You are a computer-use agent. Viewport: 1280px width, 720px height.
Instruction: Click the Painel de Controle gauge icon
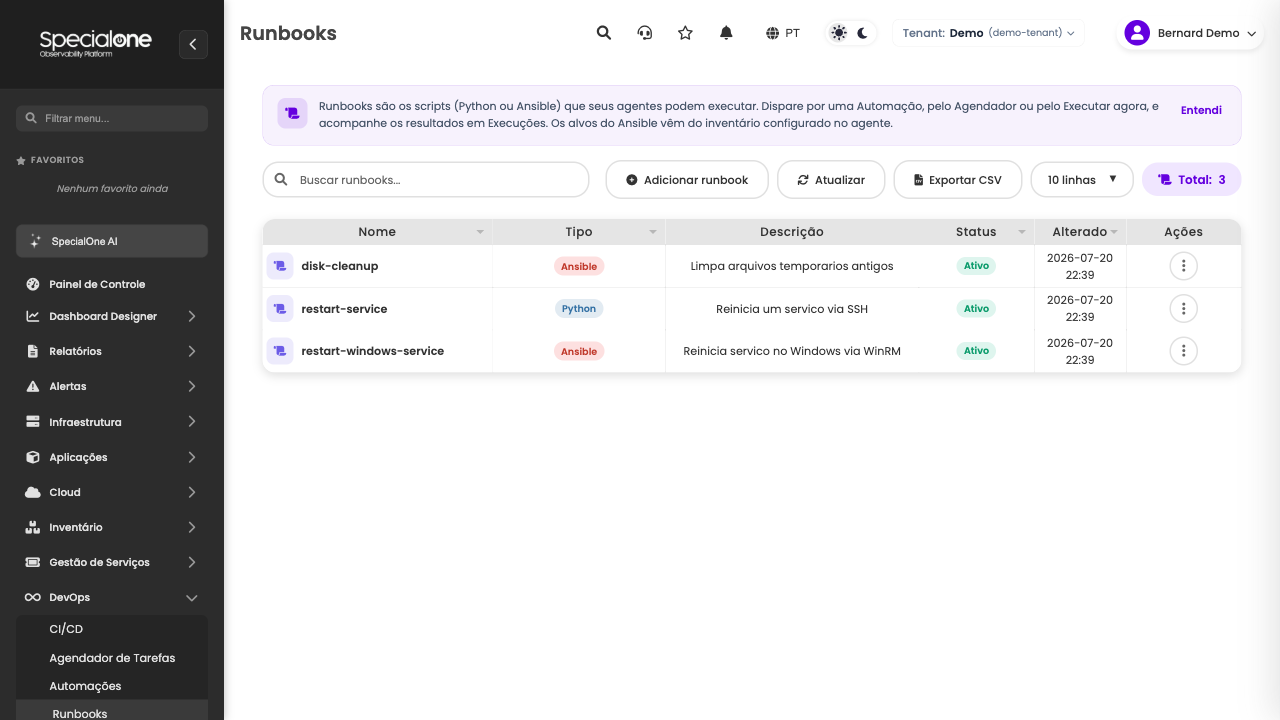(x=32, y=284)
